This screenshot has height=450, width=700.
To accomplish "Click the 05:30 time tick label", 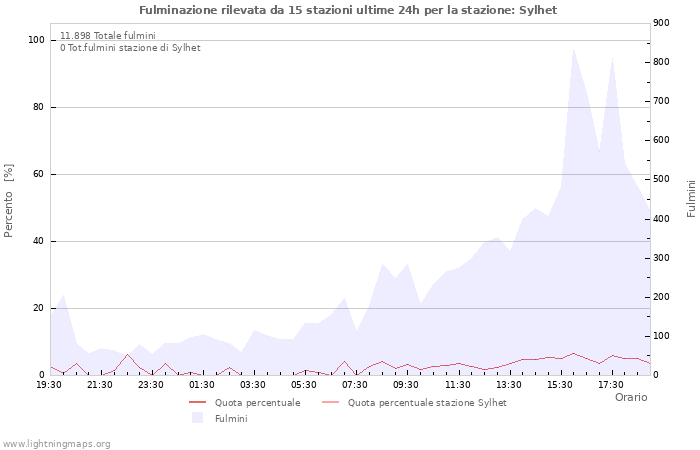I will [x=304, y=384].
